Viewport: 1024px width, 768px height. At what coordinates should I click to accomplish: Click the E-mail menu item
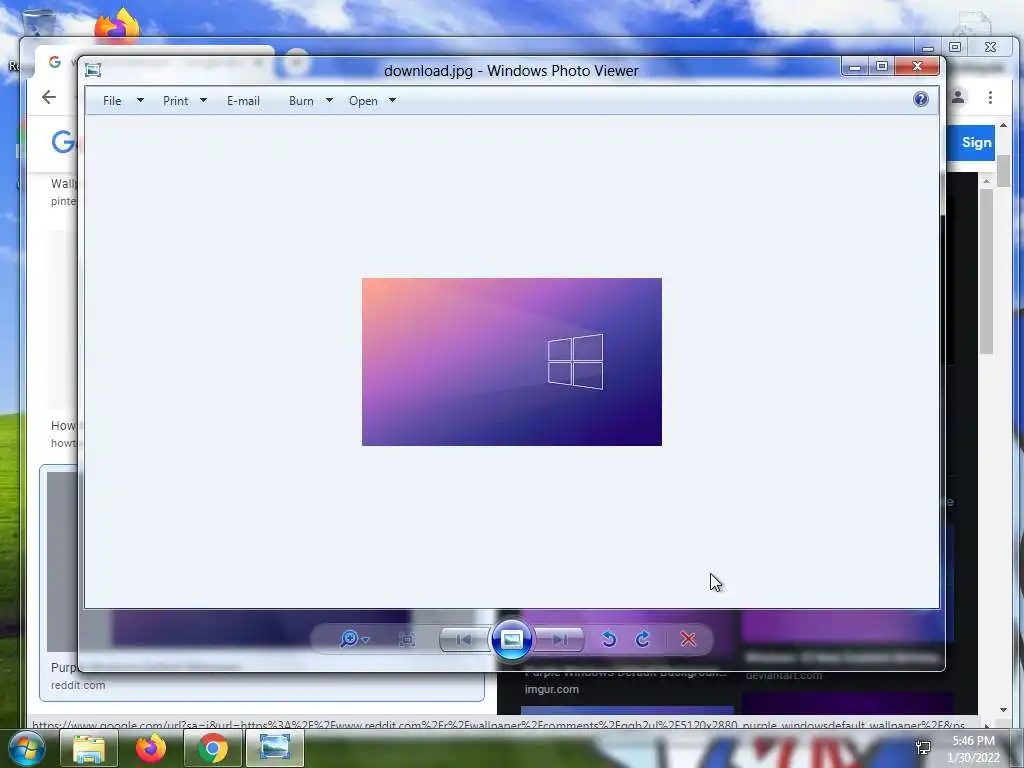(243, 101)
